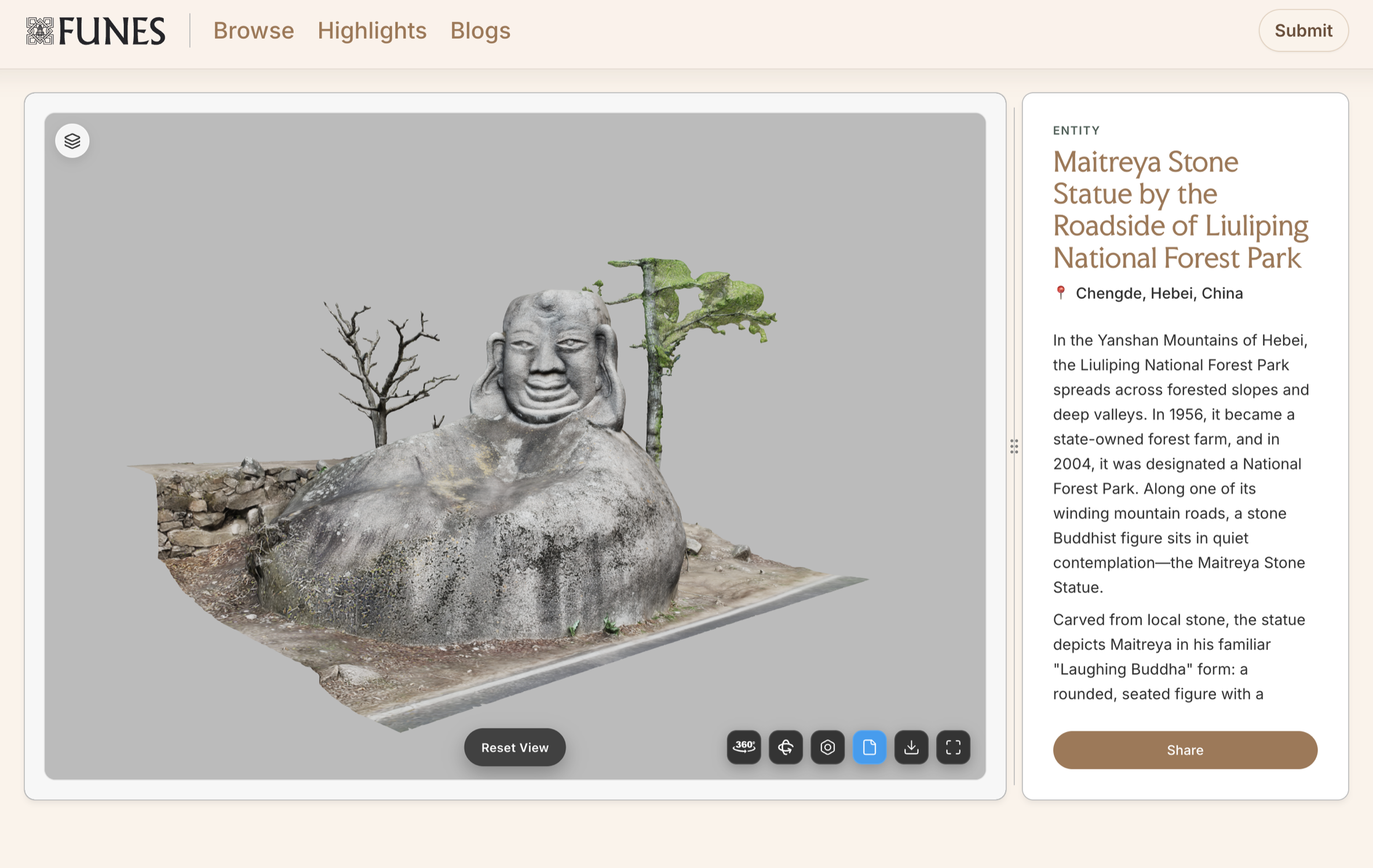Toggle the hexagon wireframe mode icon

827,747
